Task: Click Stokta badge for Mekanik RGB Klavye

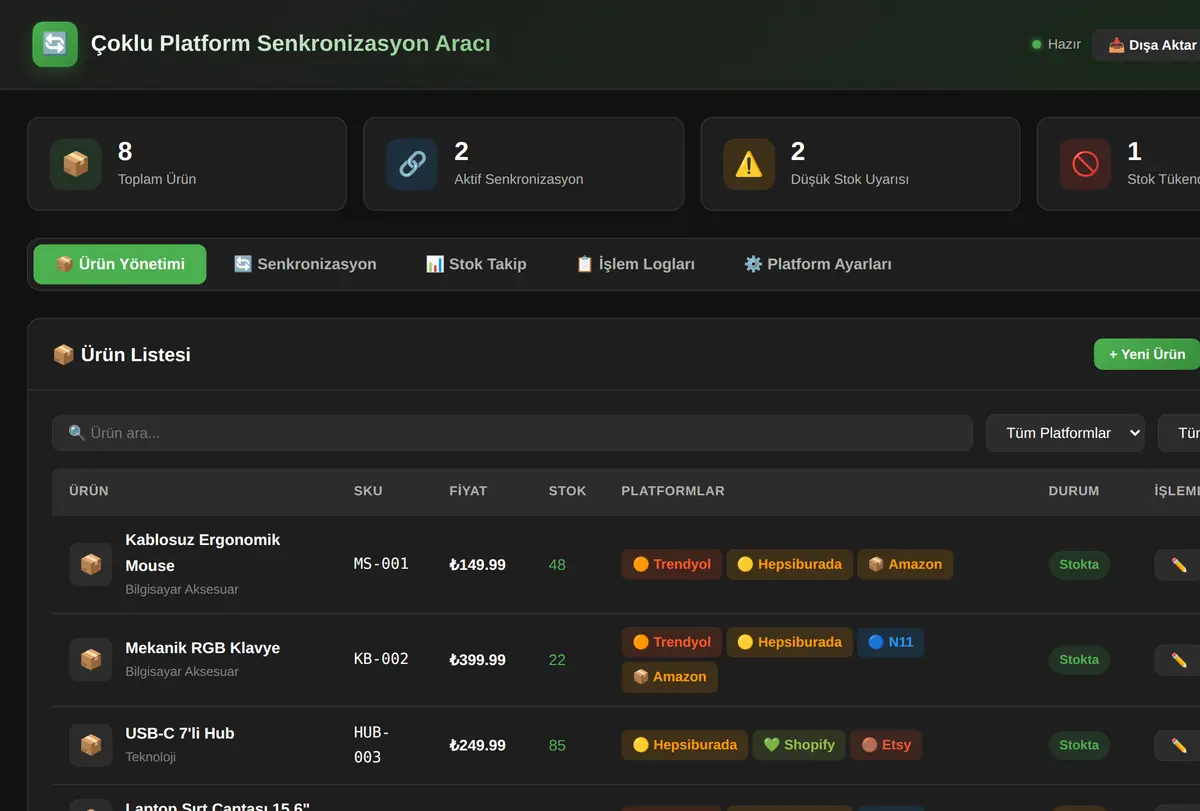Action: point(1079,659)
